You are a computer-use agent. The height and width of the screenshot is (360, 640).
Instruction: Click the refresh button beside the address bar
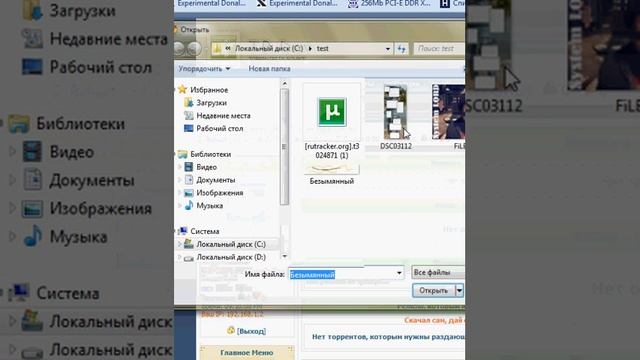coord(402,49)
